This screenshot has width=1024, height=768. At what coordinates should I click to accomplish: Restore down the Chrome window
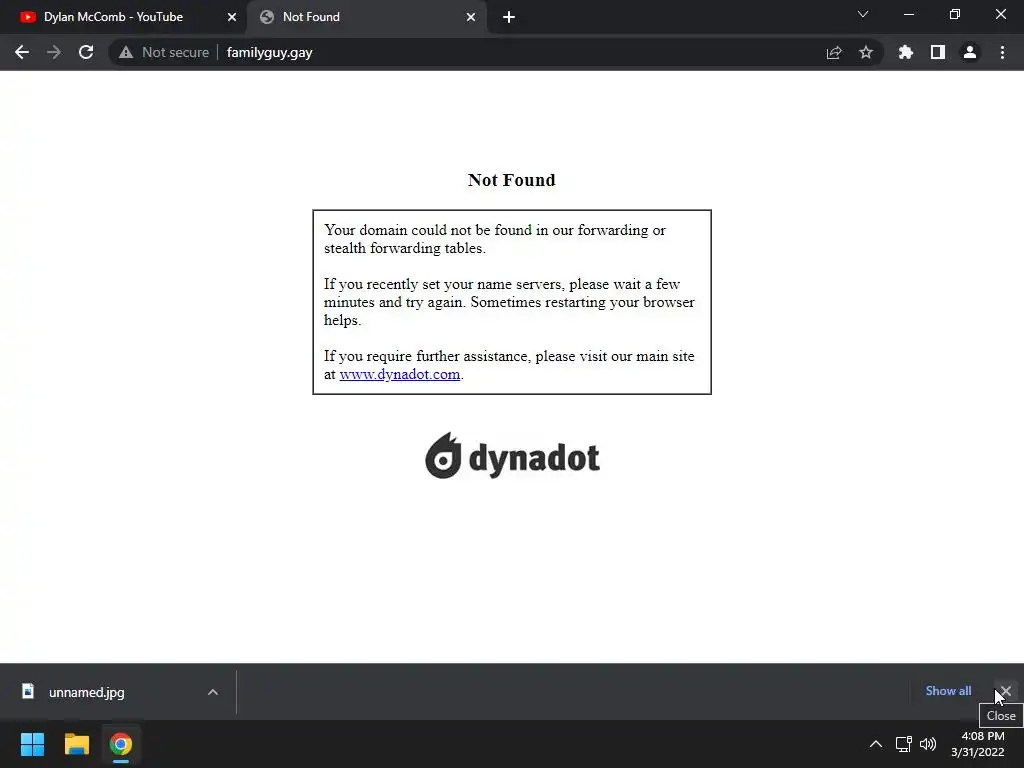955,14
